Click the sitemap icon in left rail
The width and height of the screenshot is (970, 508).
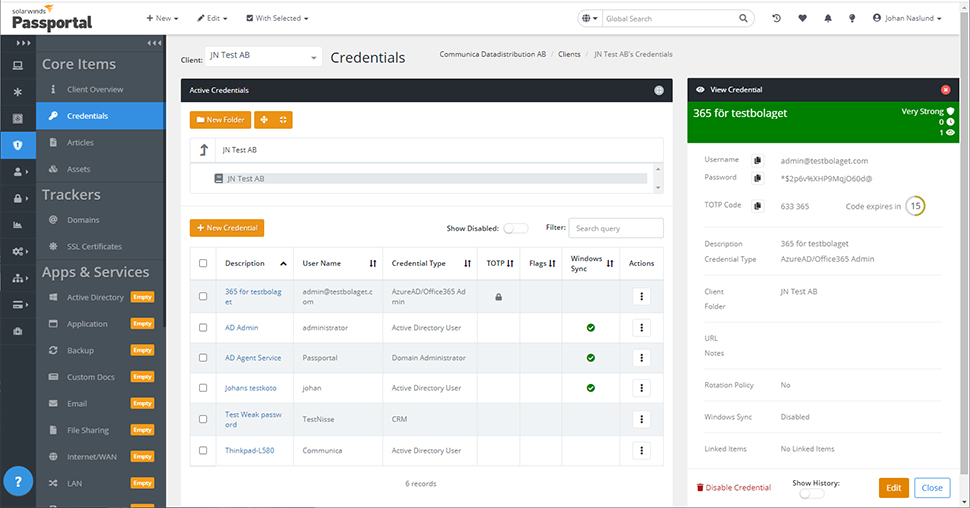(x=18, y=278)
